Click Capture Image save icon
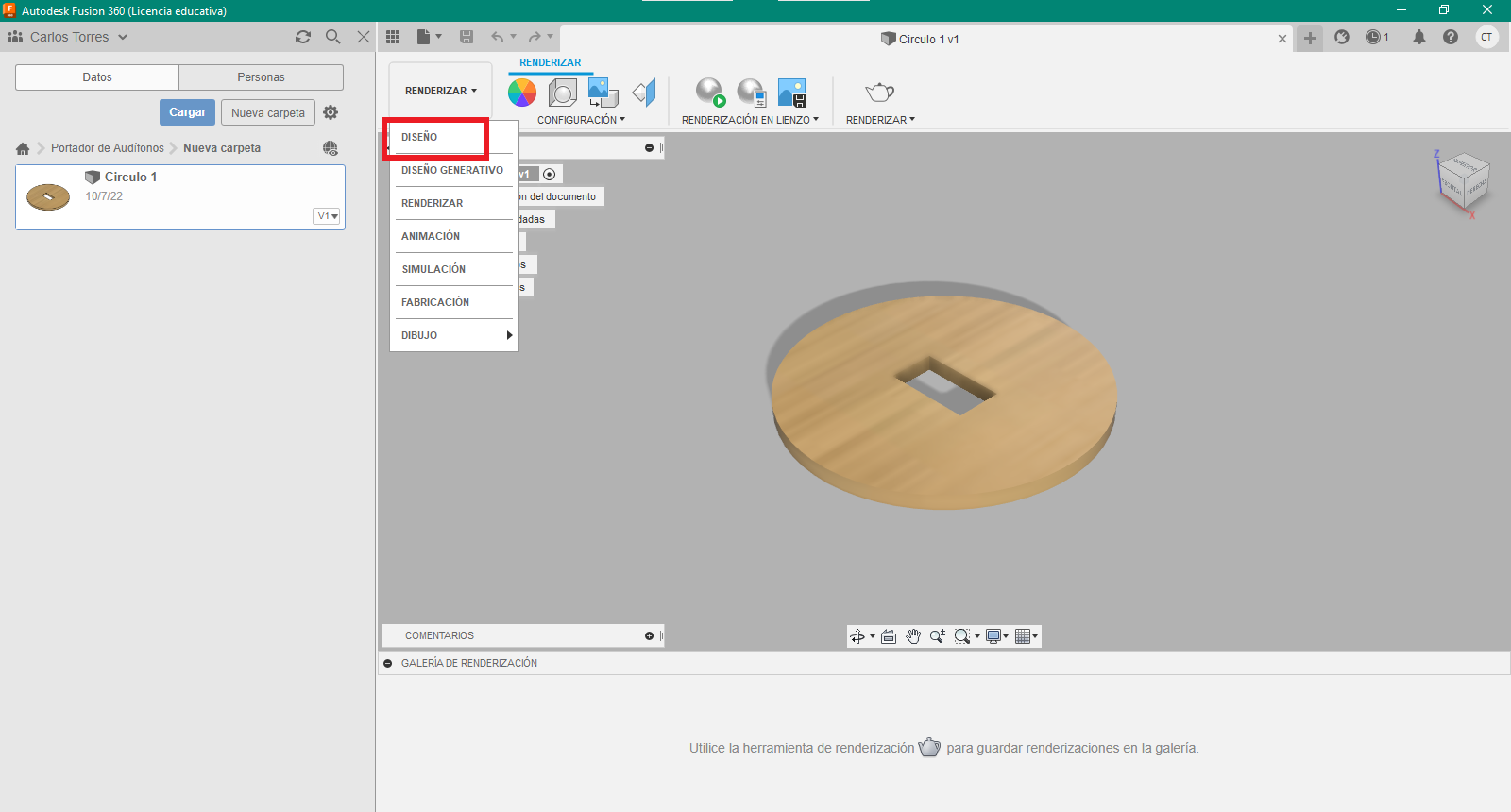This screenshot has width=1511, height=812. [792, 93]
